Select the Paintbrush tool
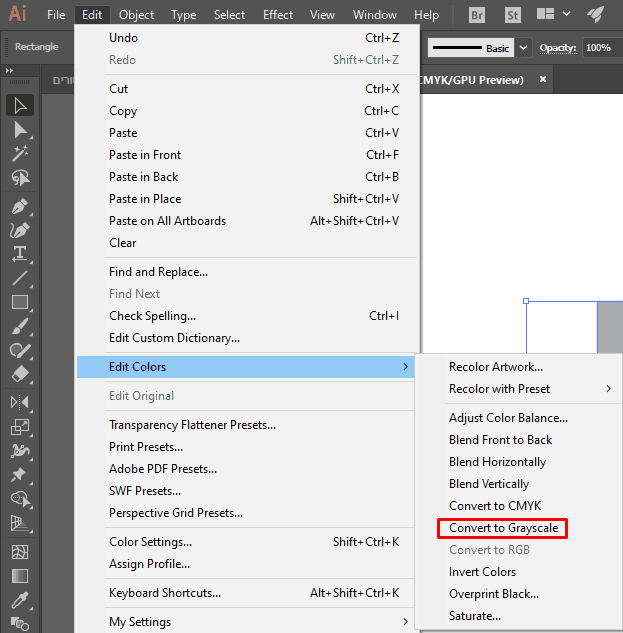 20,326
